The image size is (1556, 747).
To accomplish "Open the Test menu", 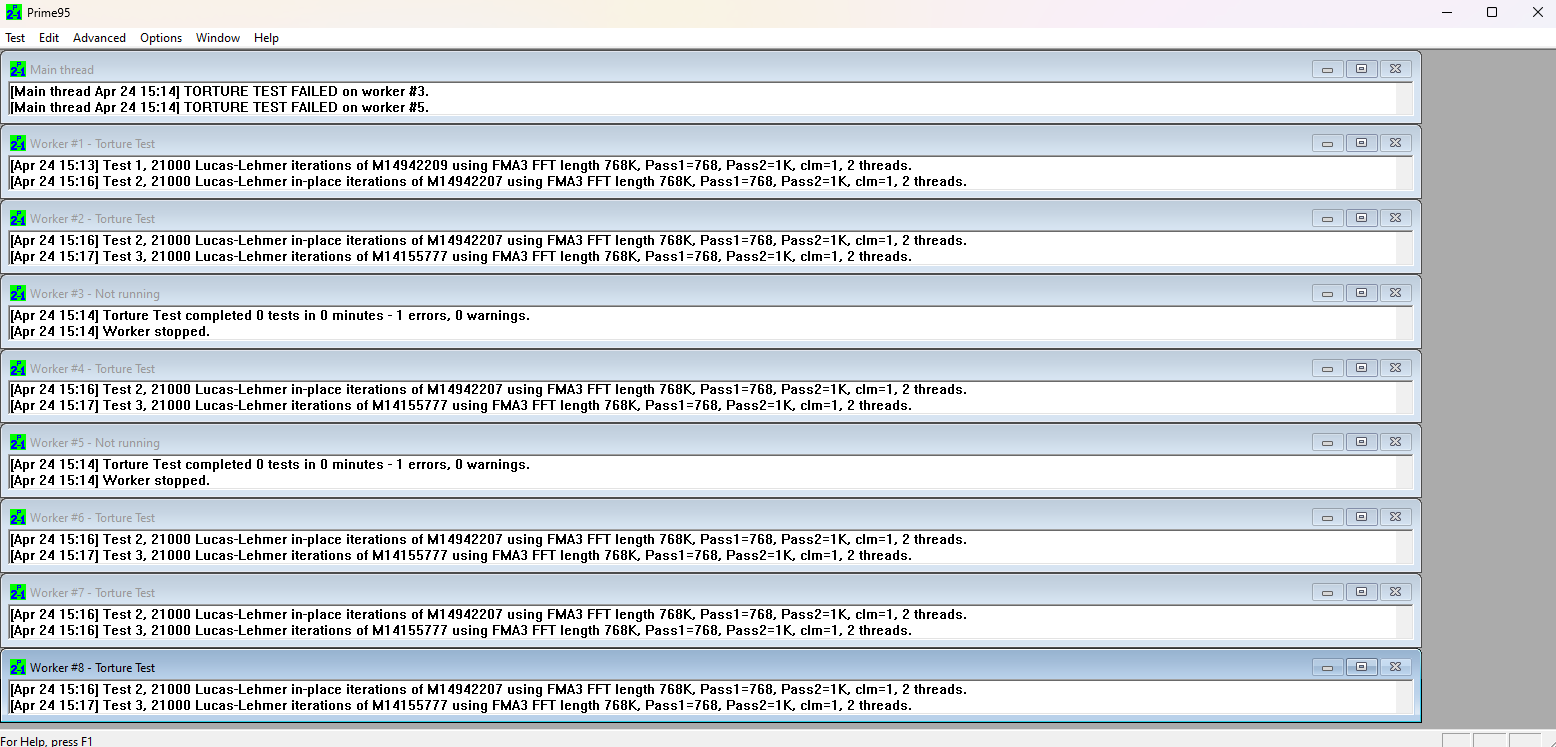I will click(x=15, y=38).
